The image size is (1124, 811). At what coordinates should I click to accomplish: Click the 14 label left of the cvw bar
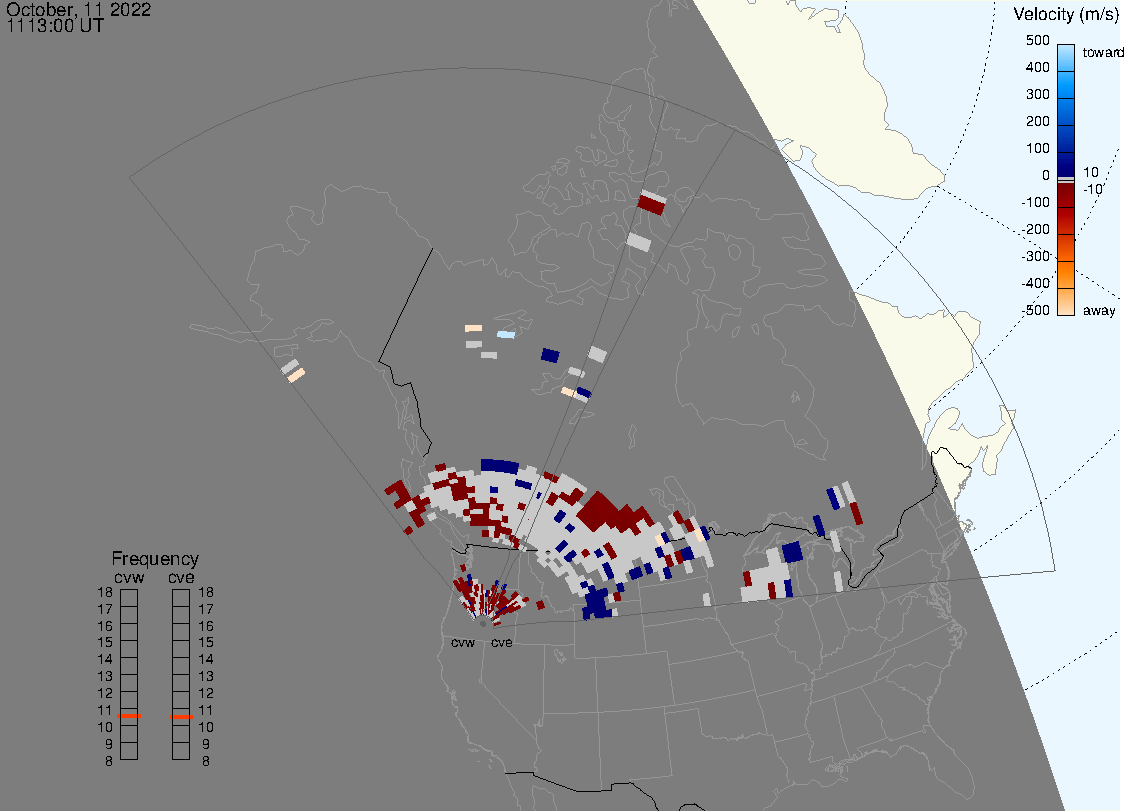(x=105, y=659)
